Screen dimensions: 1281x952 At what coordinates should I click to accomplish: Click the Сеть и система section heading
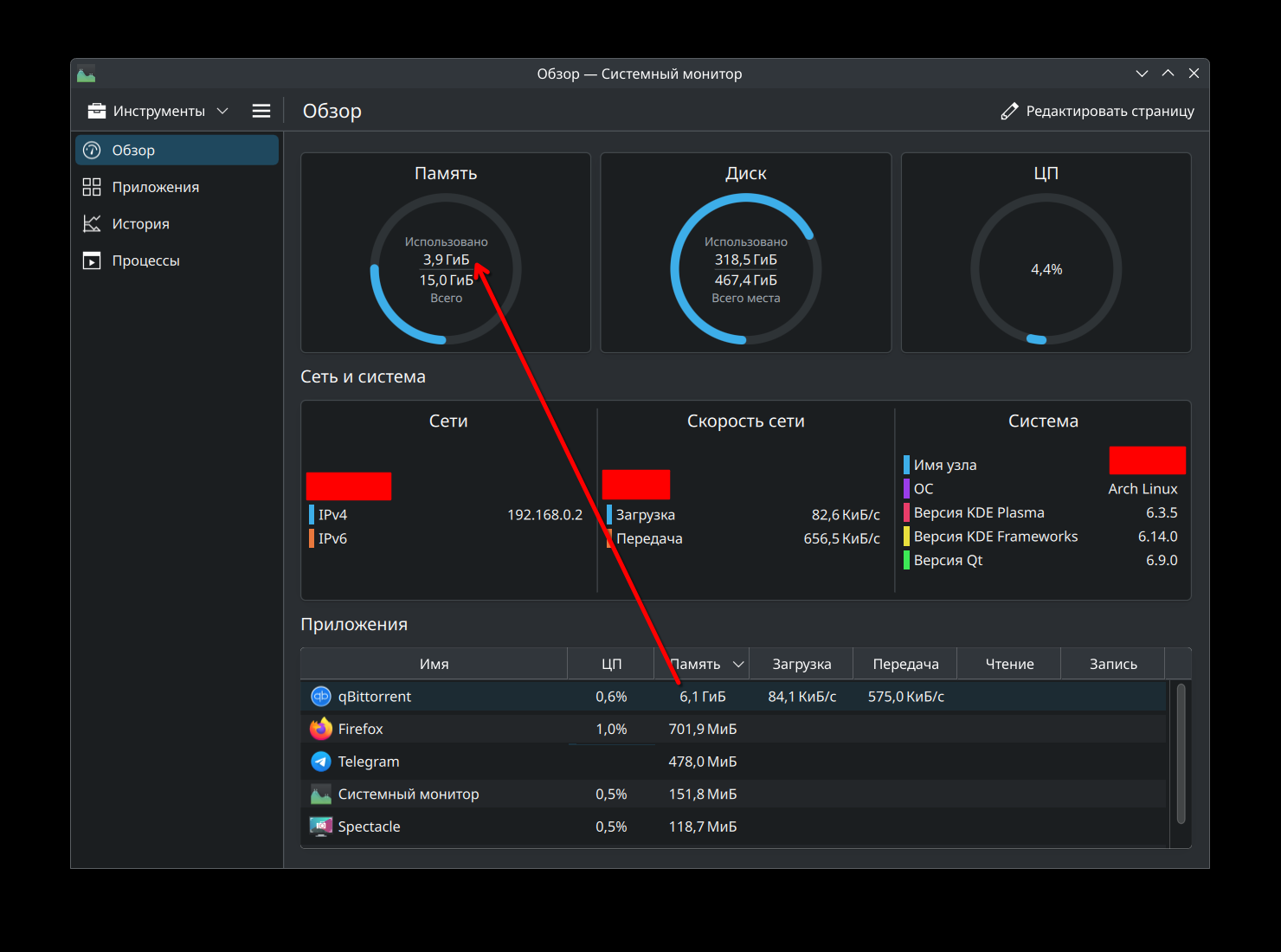(363, 376)
